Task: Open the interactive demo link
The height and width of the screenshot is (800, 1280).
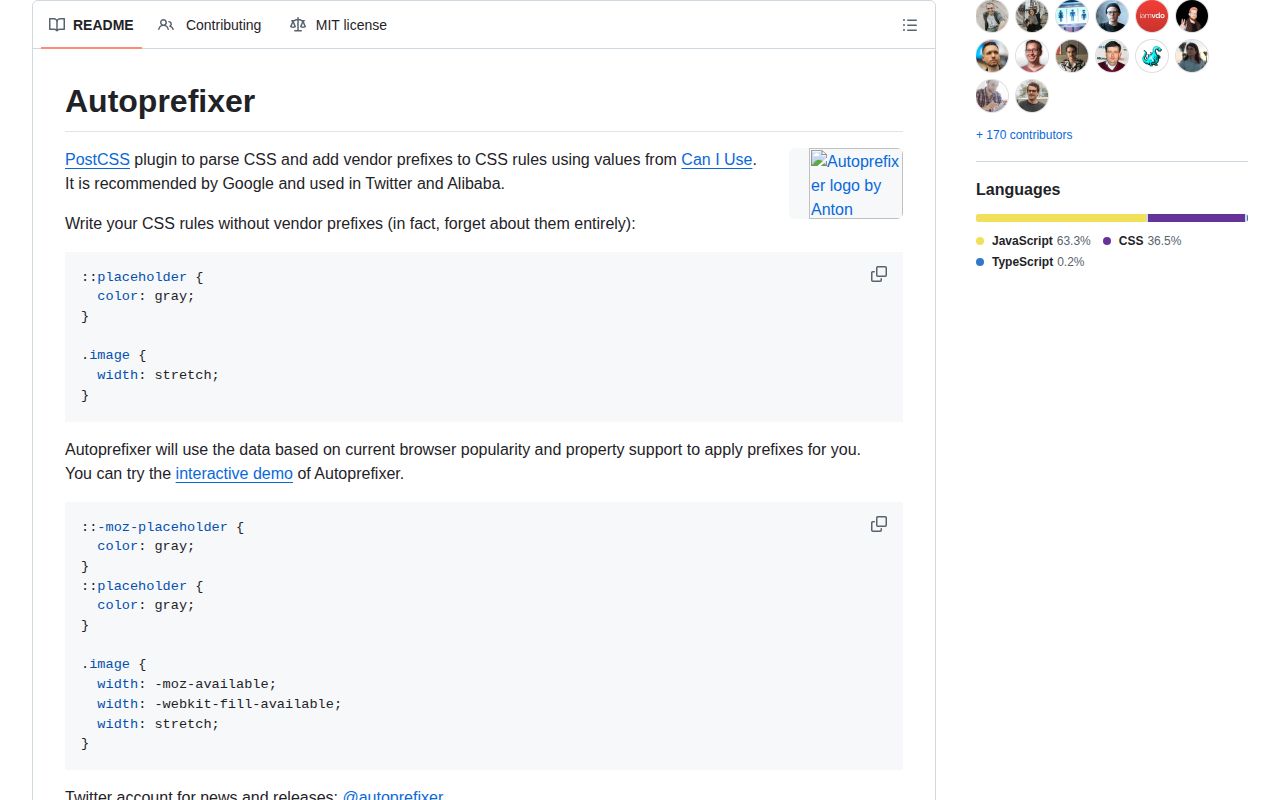Action: 234,474
